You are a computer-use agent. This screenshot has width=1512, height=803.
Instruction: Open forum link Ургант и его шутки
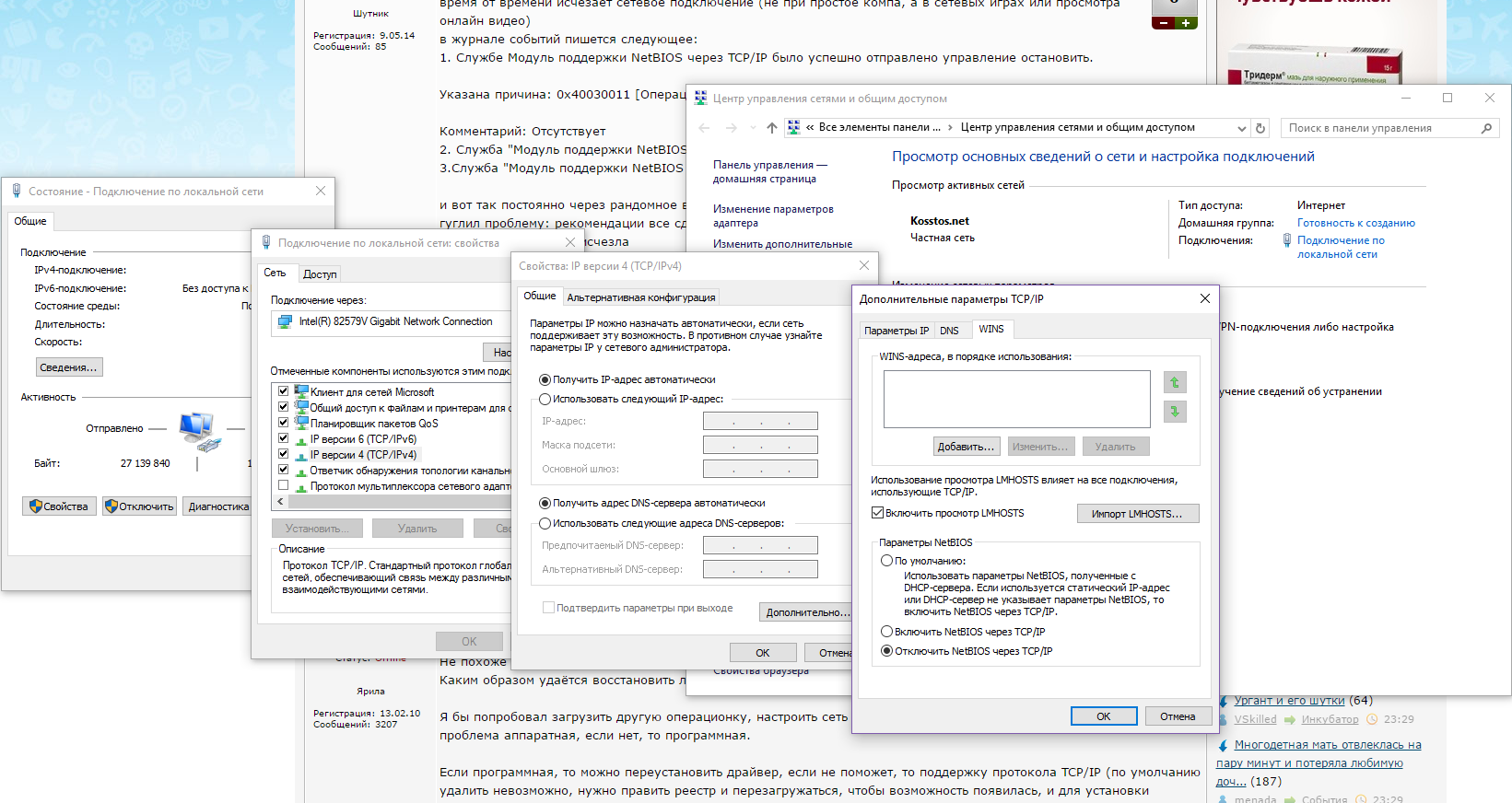pos(1290,701)
